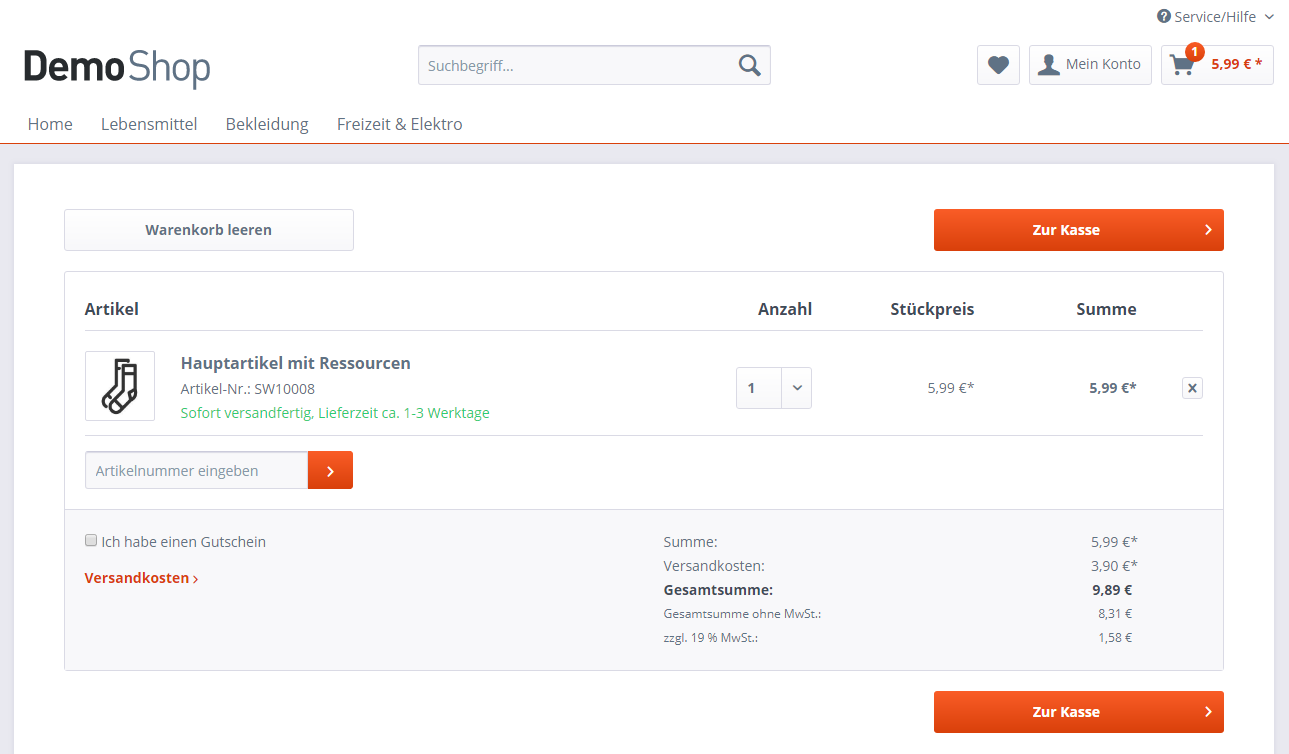
Task: Click the bottom Zur Kasse button
Action: pos(1079,712)
